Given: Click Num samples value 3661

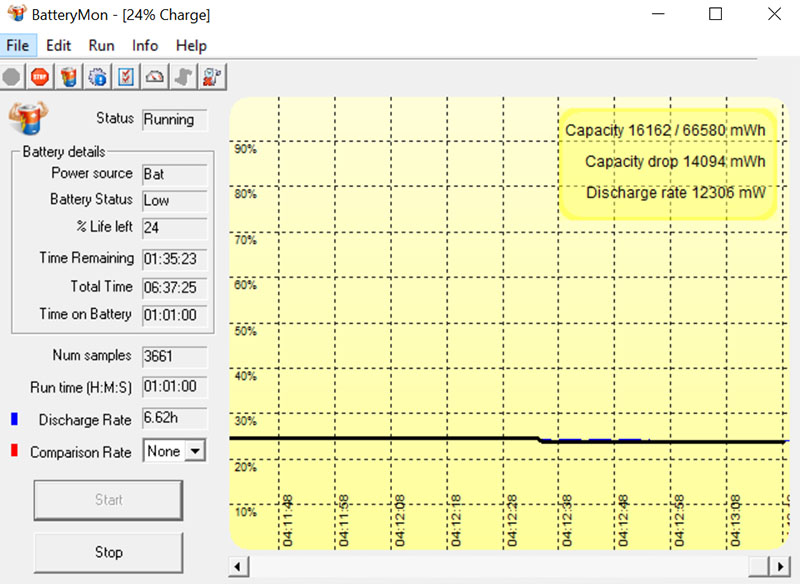Looking at the screenshot, I should tap(174, 356).
